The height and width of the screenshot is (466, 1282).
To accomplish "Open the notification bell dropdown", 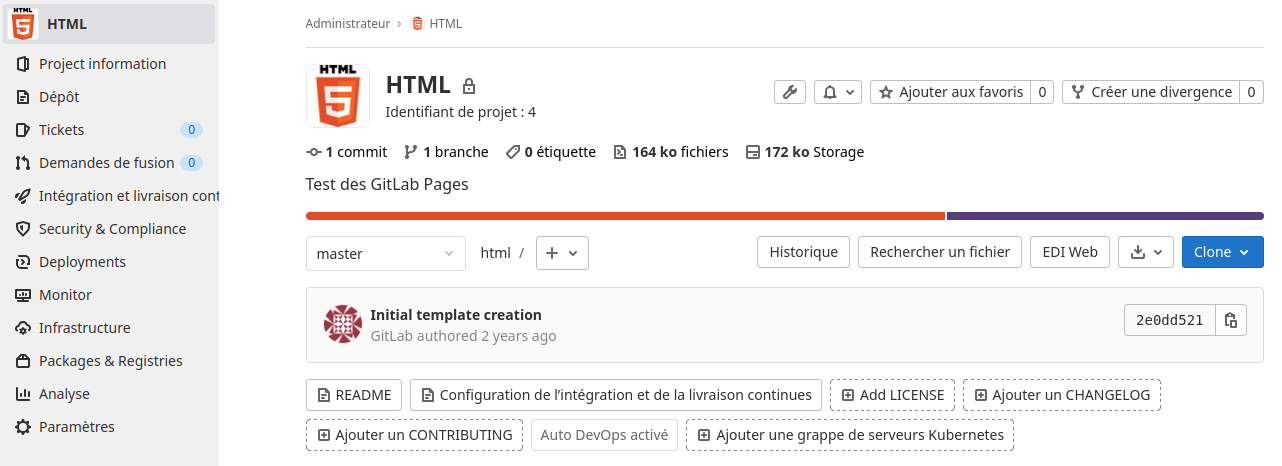I will point(838,92).
